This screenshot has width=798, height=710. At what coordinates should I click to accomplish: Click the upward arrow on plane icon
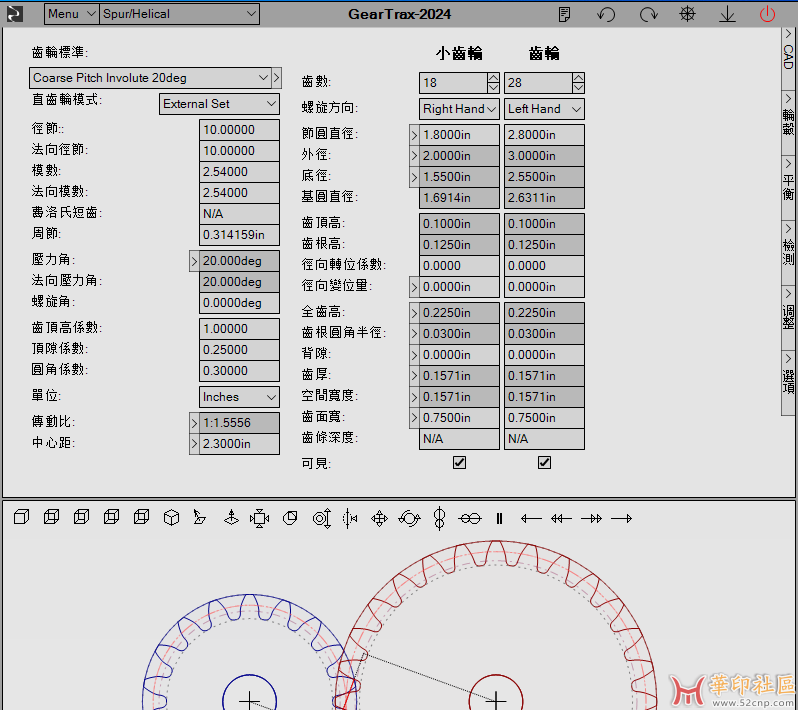[x=231, y=518]
